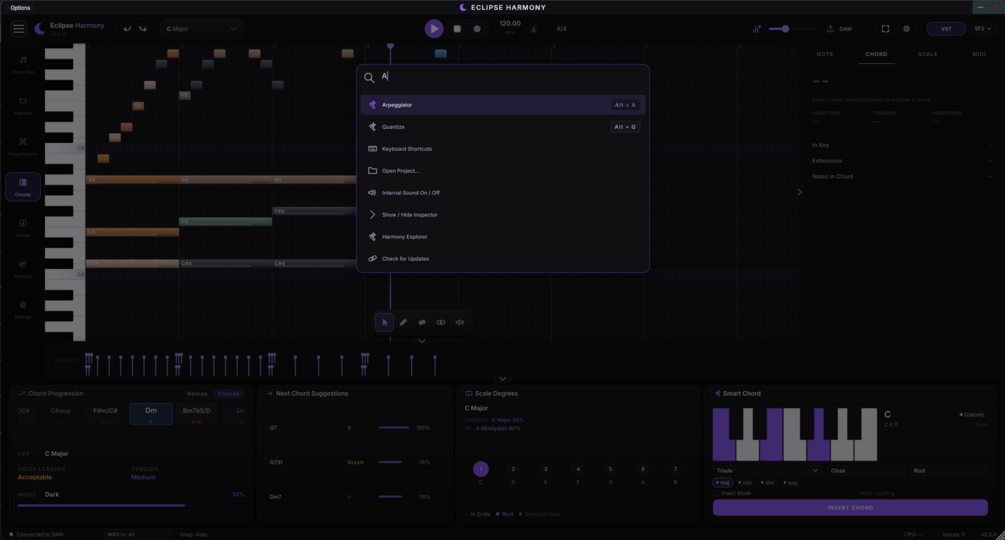Open Analysis in the left sidebar
The width and height of the screenshot is (1005, 540).
[x=23, y=269]
